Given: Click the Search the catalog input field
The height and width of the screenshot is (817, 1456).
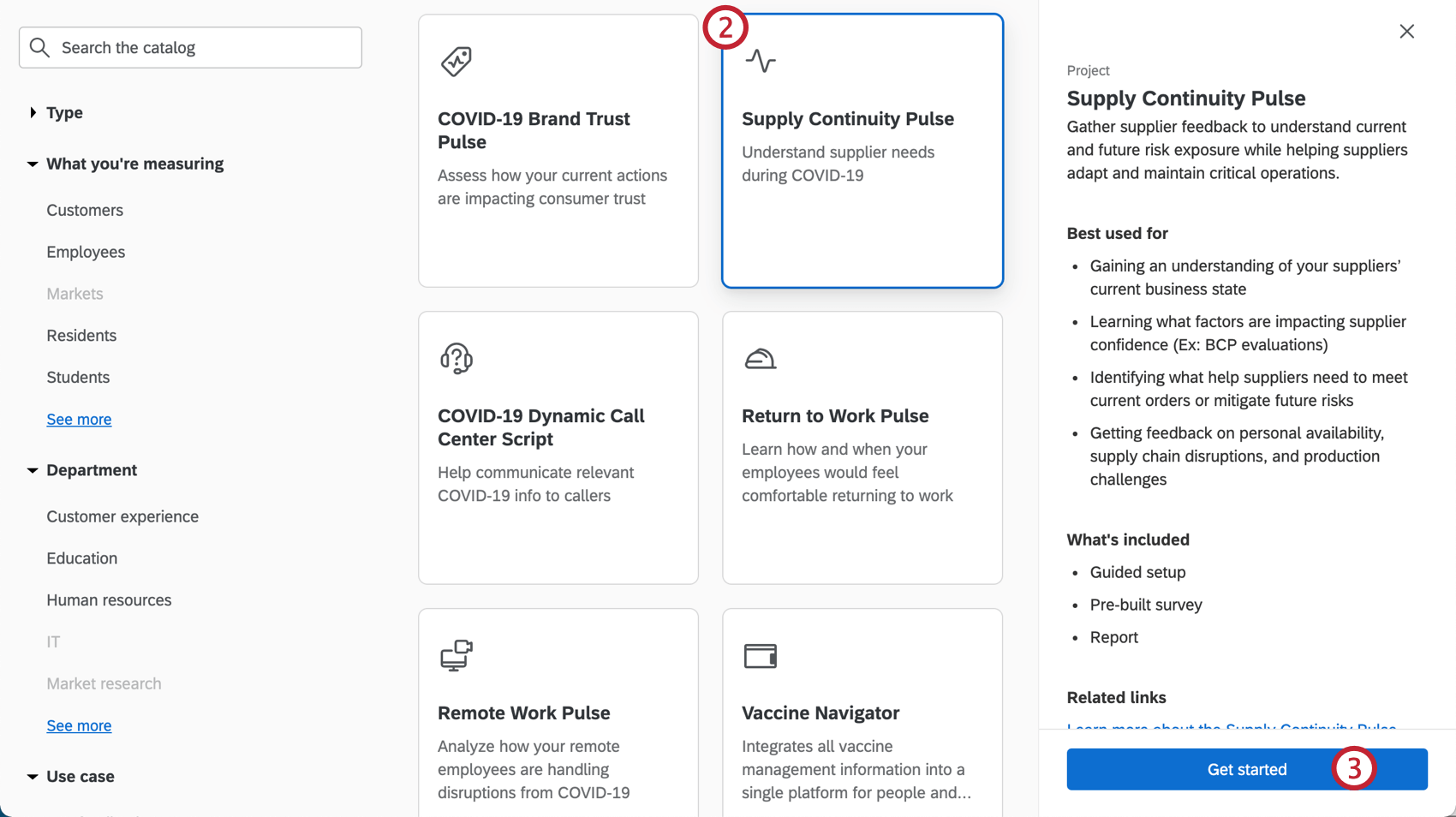Looking at the screenshot, I should pyautogui.click(x=188, y=47).
